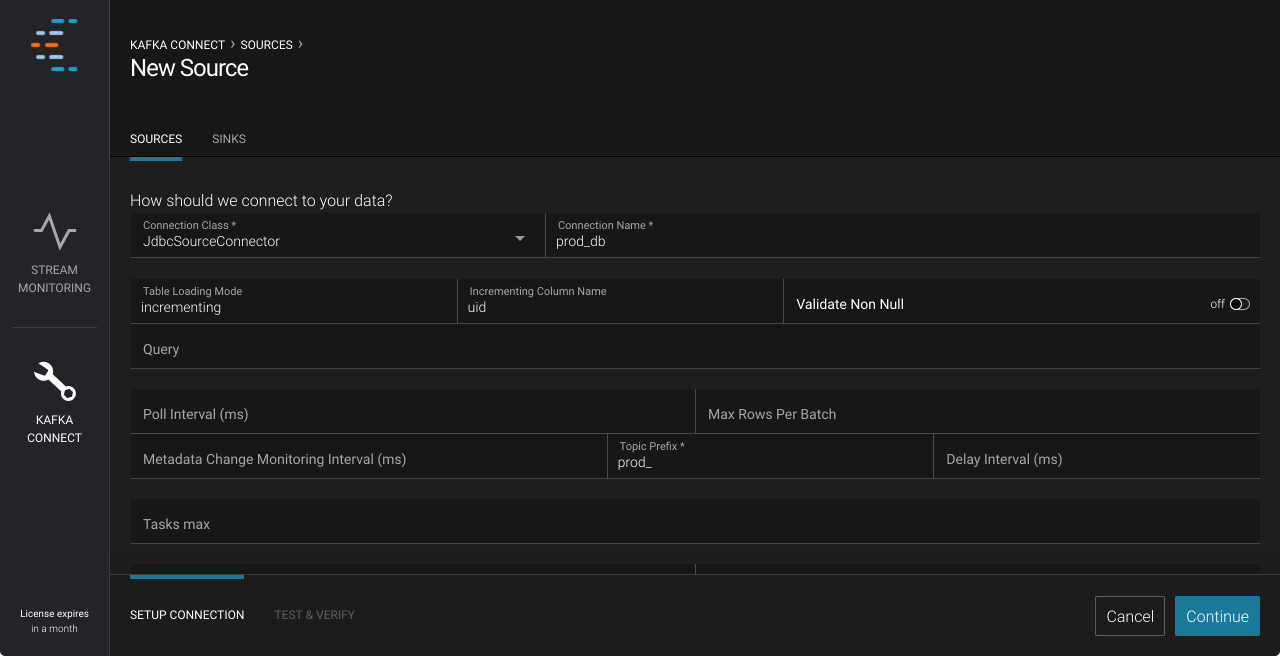Click License expires in a month text
The height and width of the screenshot is (656, 1280).
click(x=54, y=621)
